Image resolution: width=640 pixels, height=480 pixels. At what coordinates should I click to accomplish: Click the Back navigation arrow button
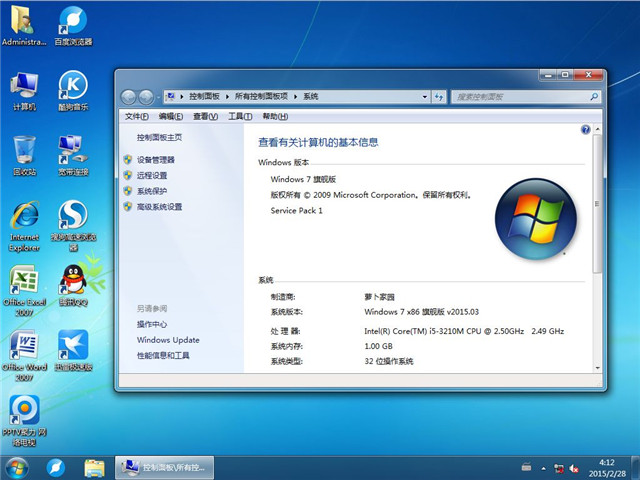(x=129, y=97)
